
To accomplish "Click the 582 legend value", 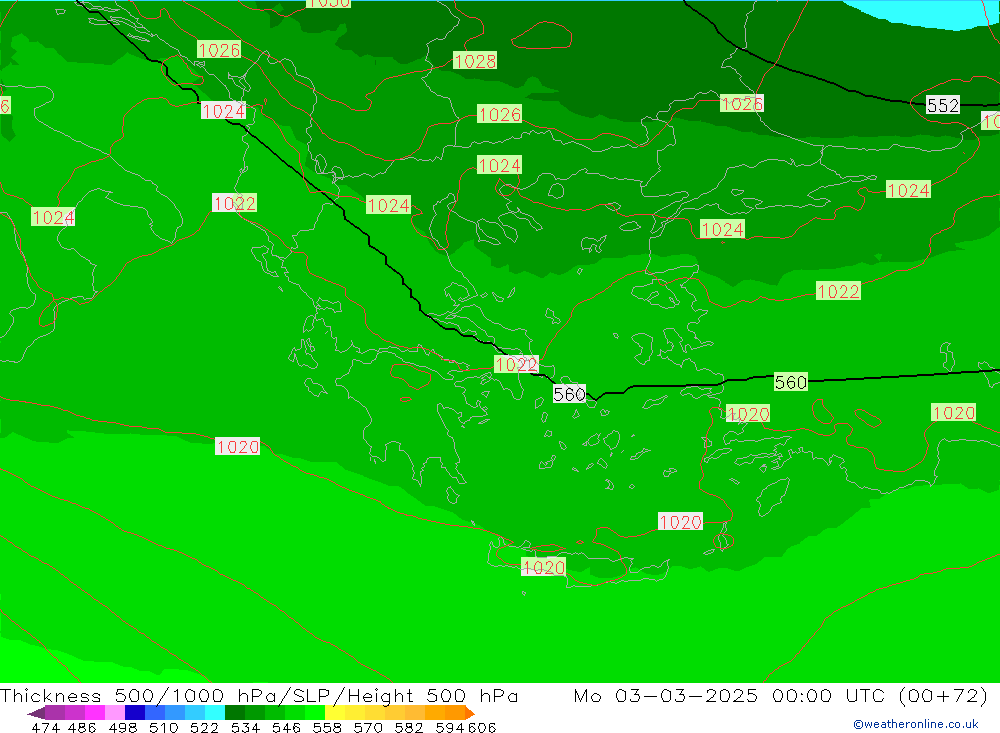I will [408, 727].
